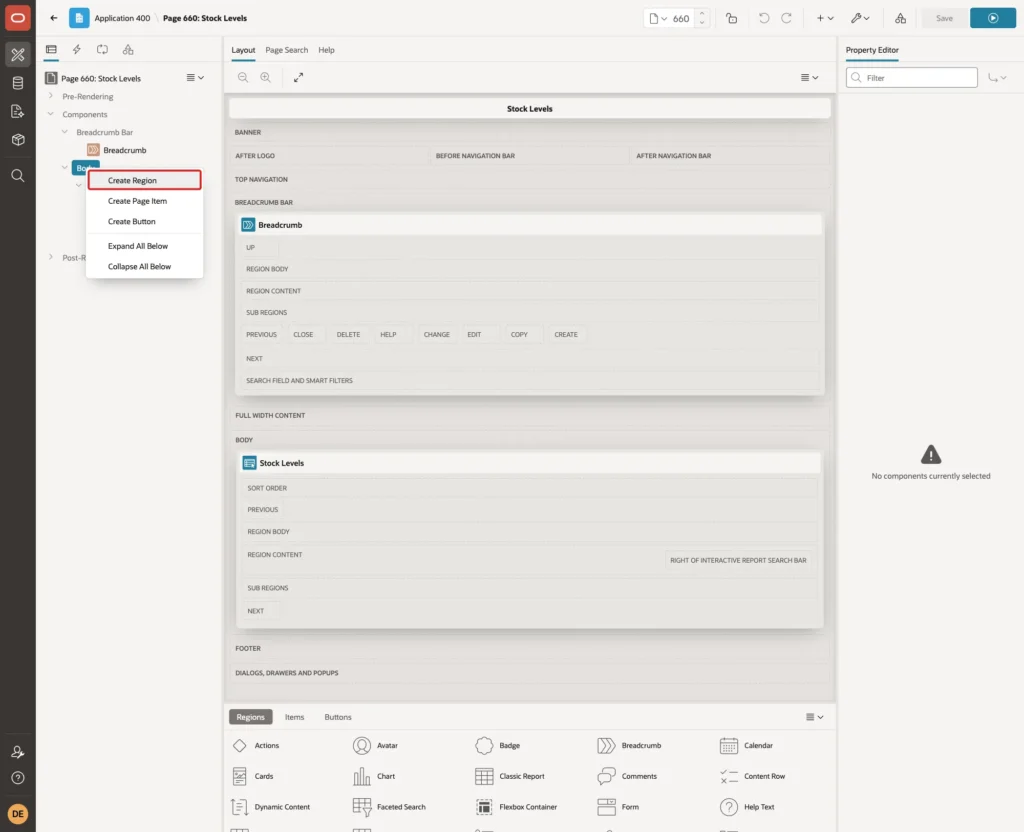Open the Utilities wrench menu
Viewport: 1024px width, 832px height.
859,18
